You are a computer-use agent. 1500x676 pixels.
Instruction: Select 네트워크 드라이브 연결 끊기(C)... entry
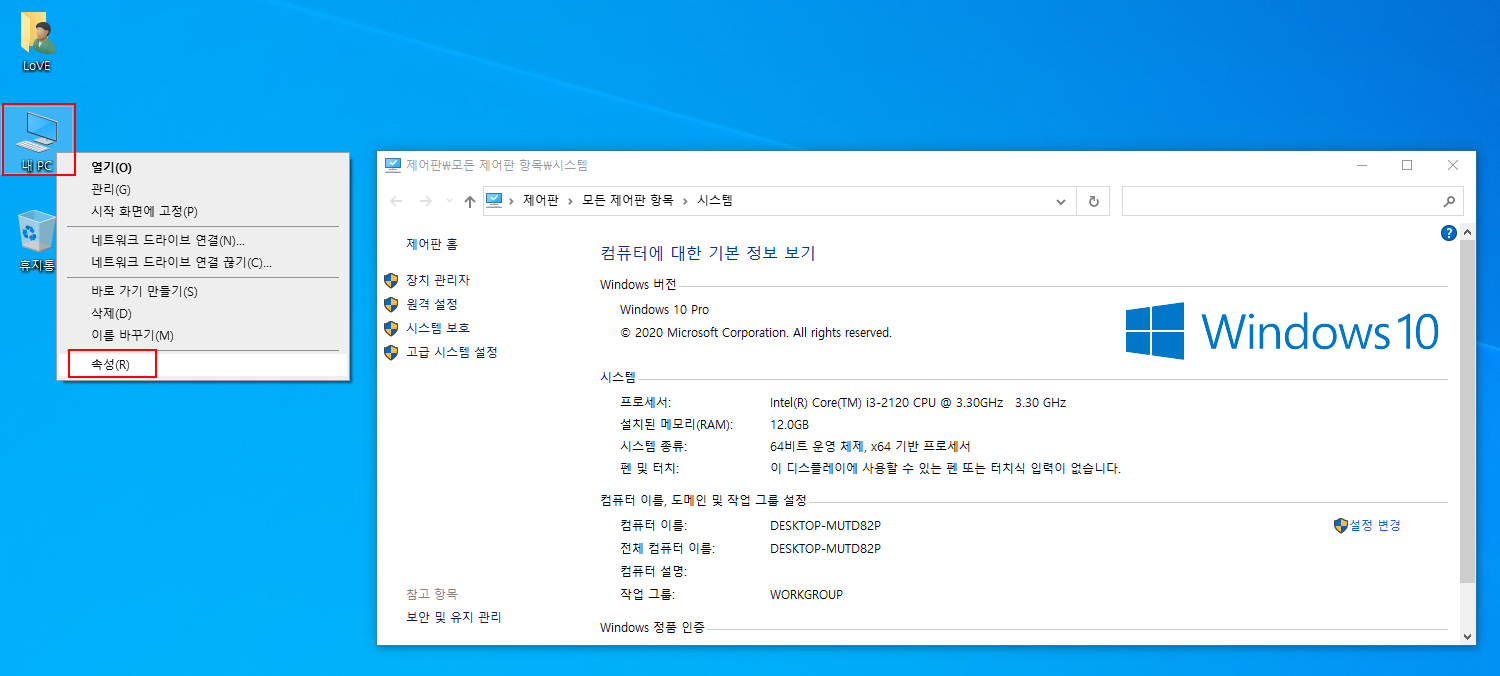(x=203, y=263)
